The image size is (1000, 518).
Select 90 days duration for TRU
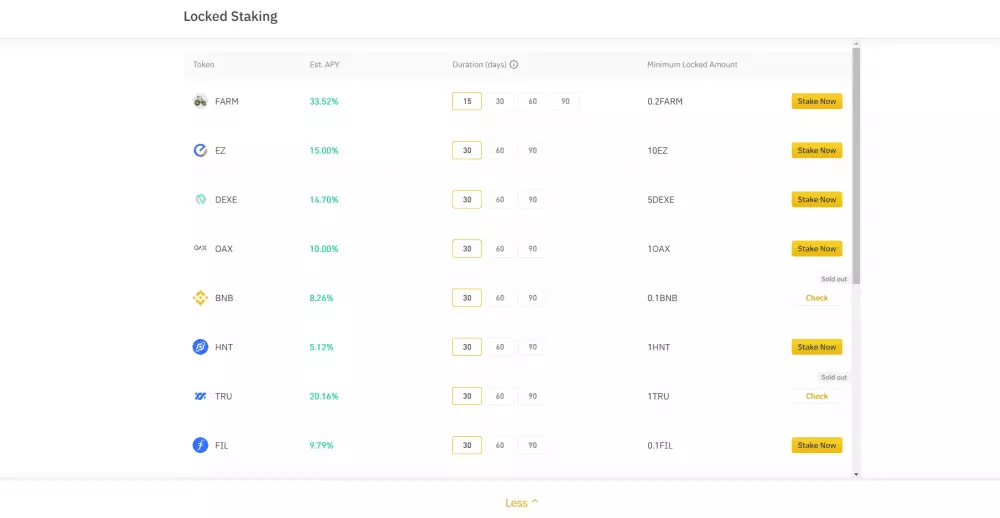[533, 396]
